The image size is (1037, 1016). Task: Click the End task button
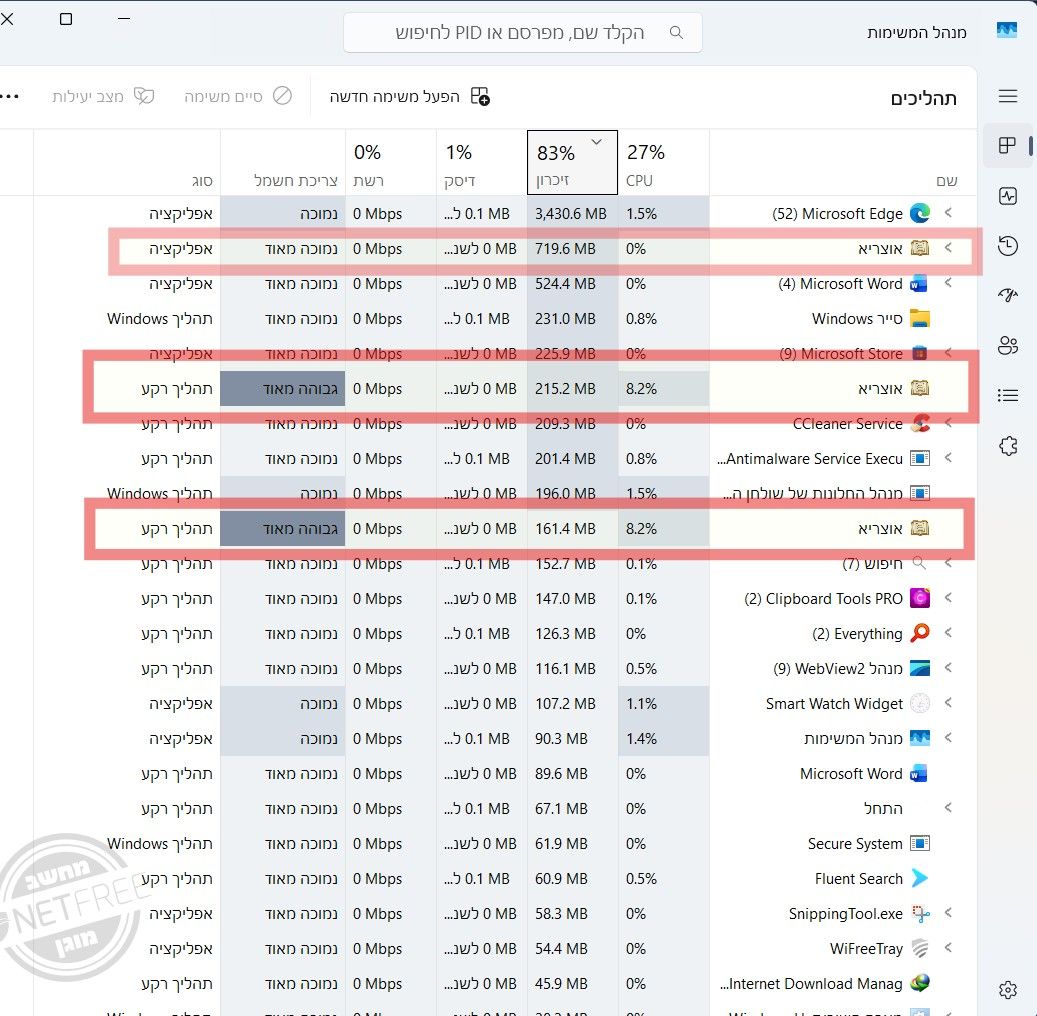point(237,97)
